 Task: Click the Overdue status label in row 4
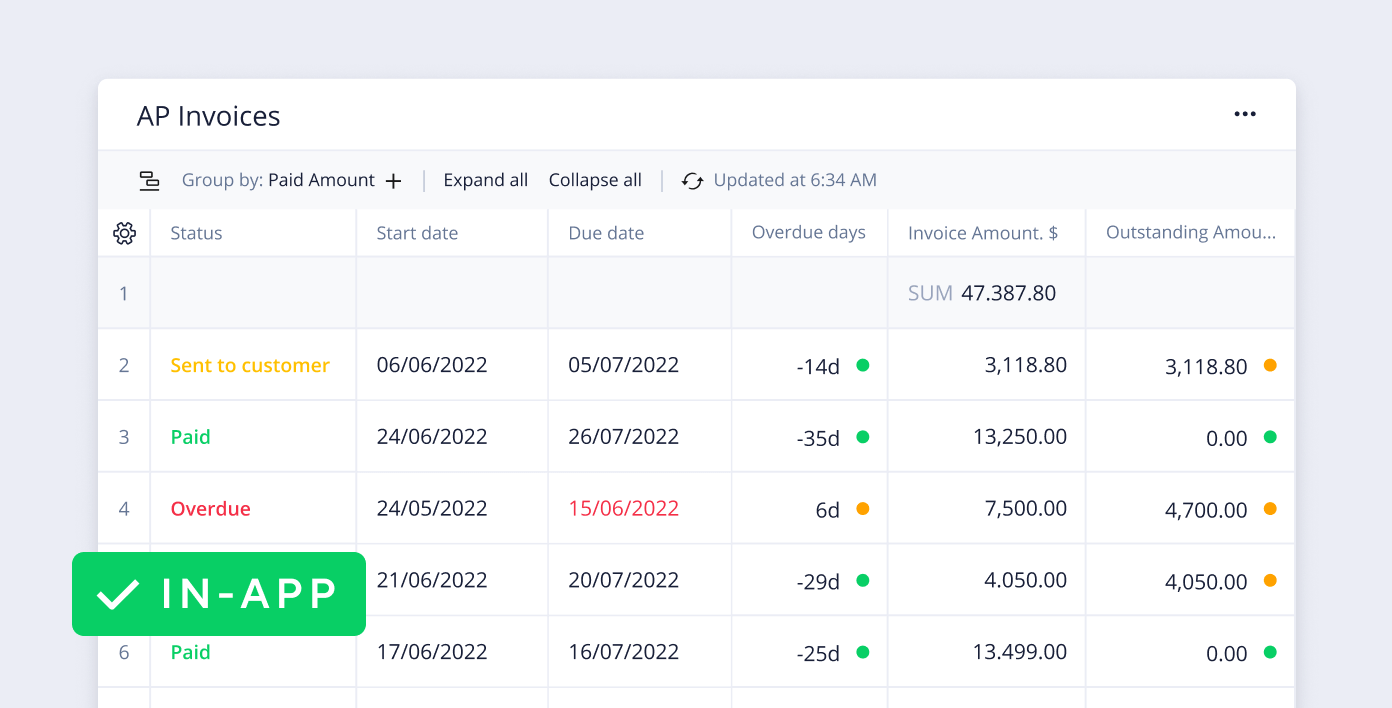(x=211, y=509)
